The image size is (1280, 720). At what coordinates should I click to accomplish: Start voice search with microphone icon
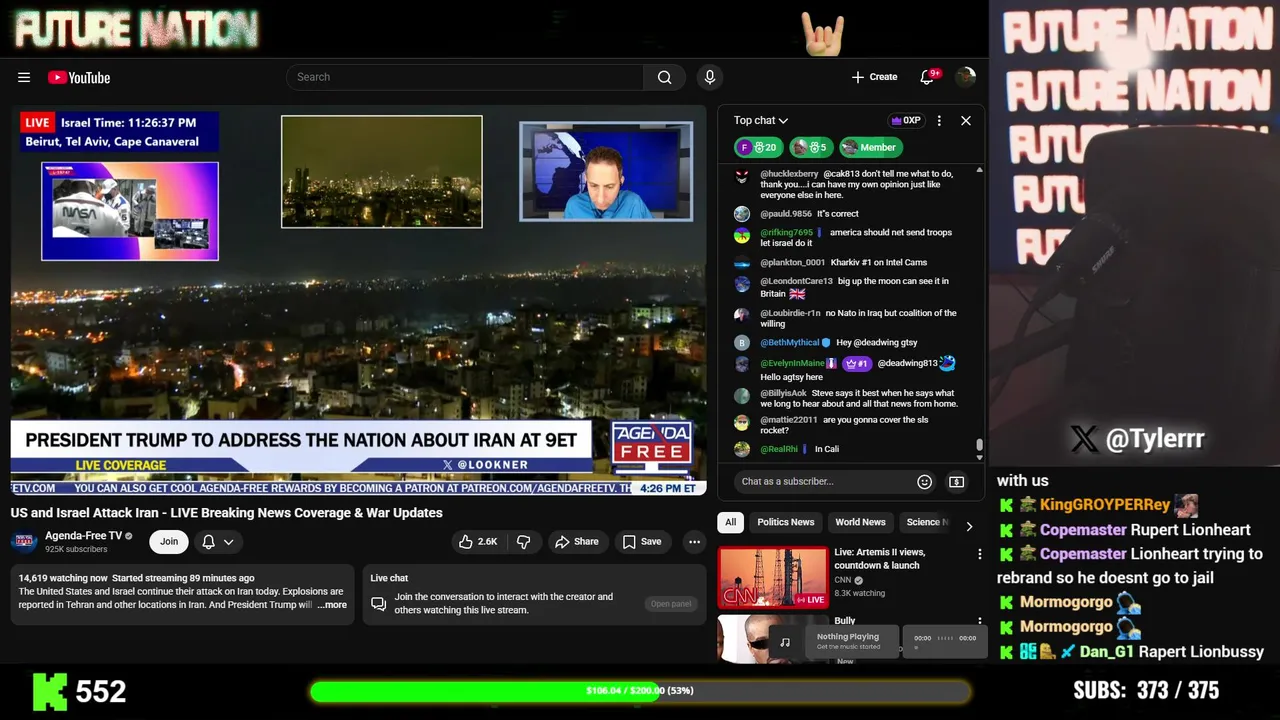pyautogui.click(x=710, y=77)
